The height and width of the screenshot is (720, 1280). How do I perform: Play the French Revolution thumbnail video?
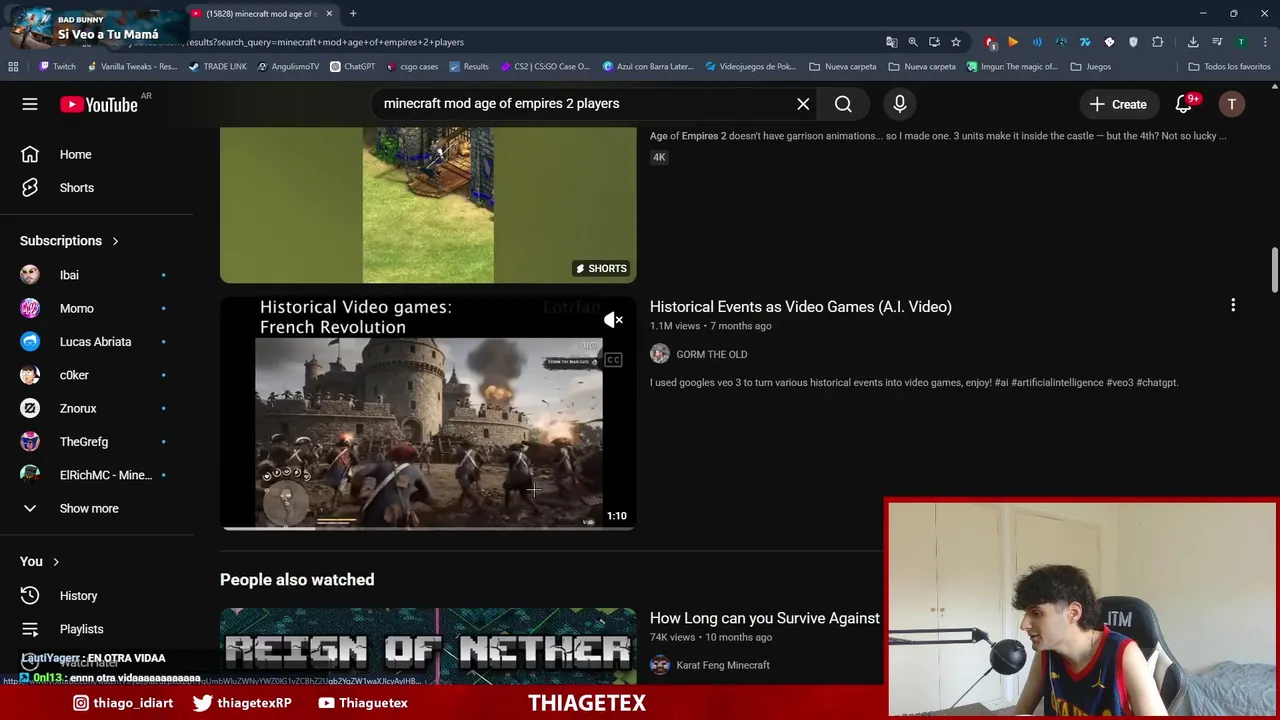pyautogui.click(x=428, y=413)
